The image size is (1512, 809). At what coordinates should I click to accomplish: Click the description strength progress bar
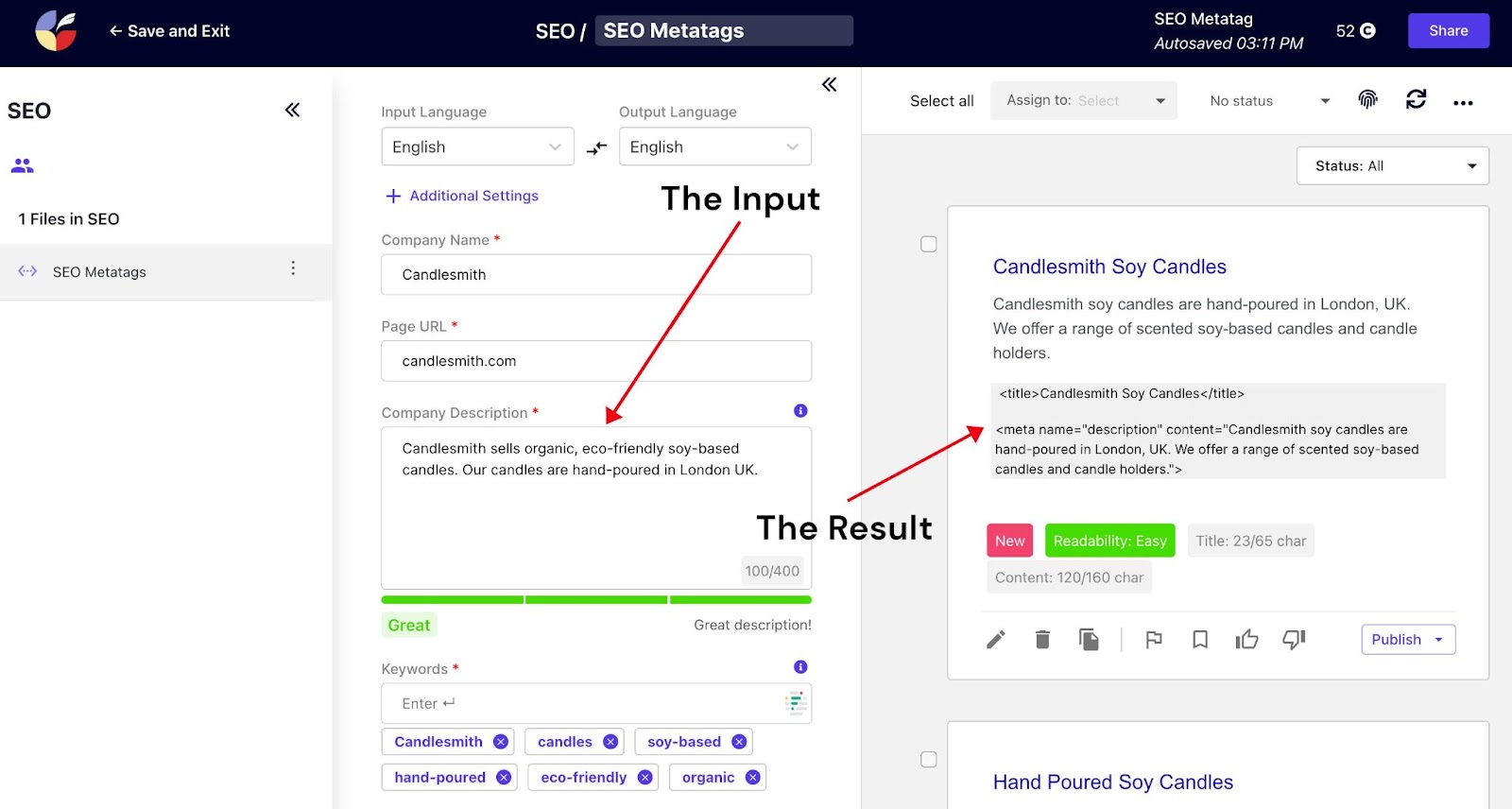point(596,599)
